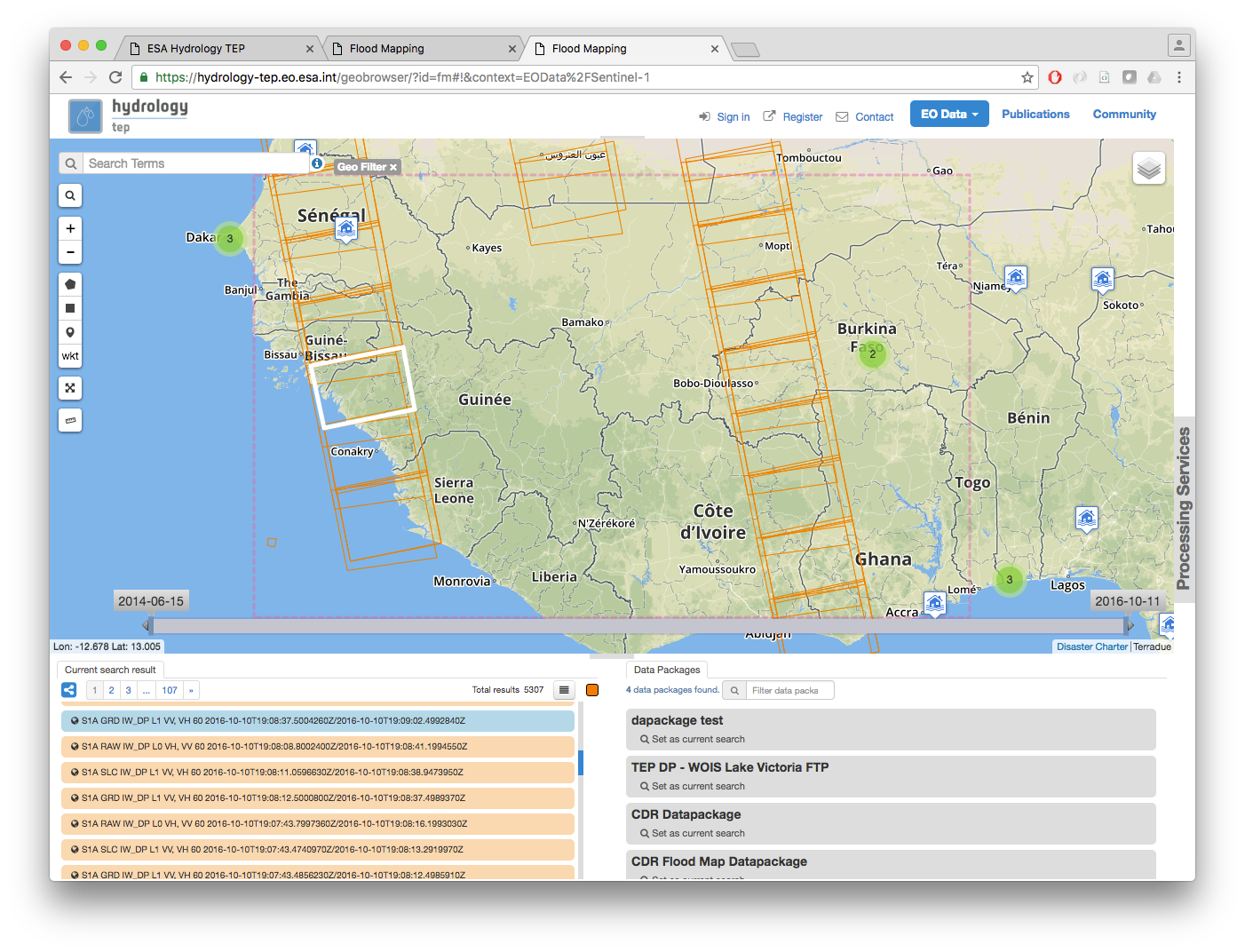Image resolution: width=1245 pixels, height=952 pixels.
Task: Open the Publications page
Action: click(x=1035, y=114)
